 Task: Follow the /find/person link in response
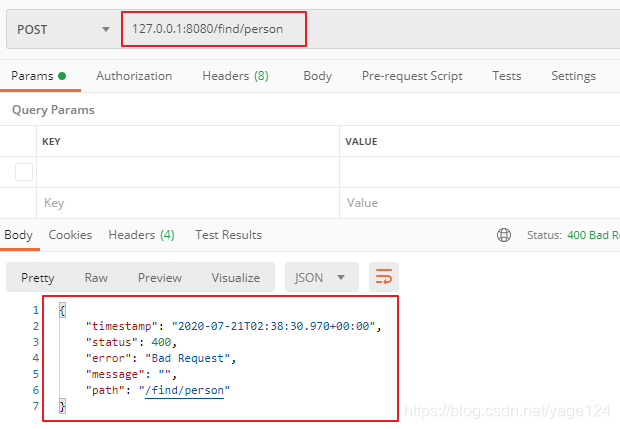click(x=184, y=391)
